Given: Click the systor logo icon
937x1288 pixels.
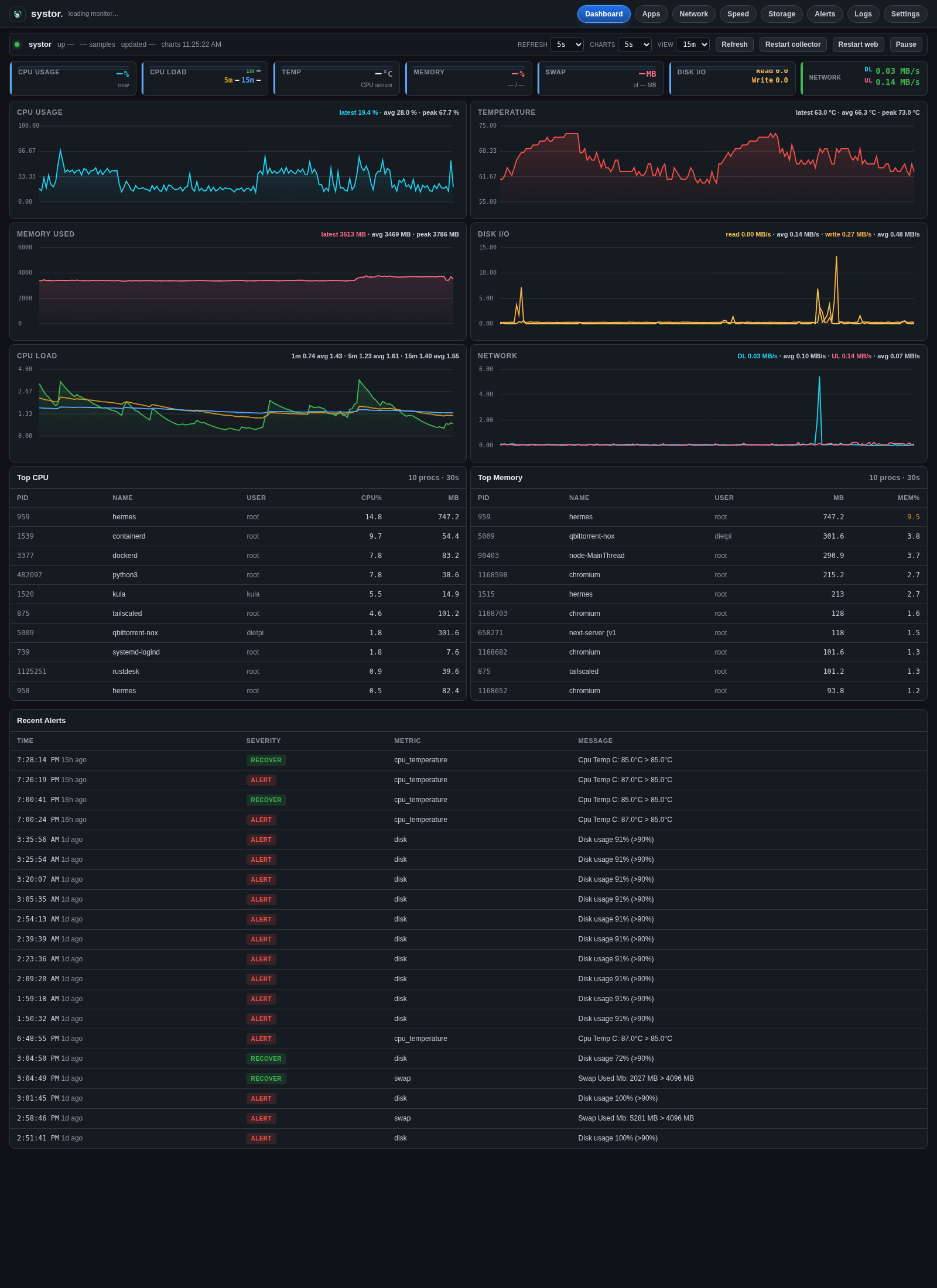Looking at the screenshot, I should [x=18, y=14].
